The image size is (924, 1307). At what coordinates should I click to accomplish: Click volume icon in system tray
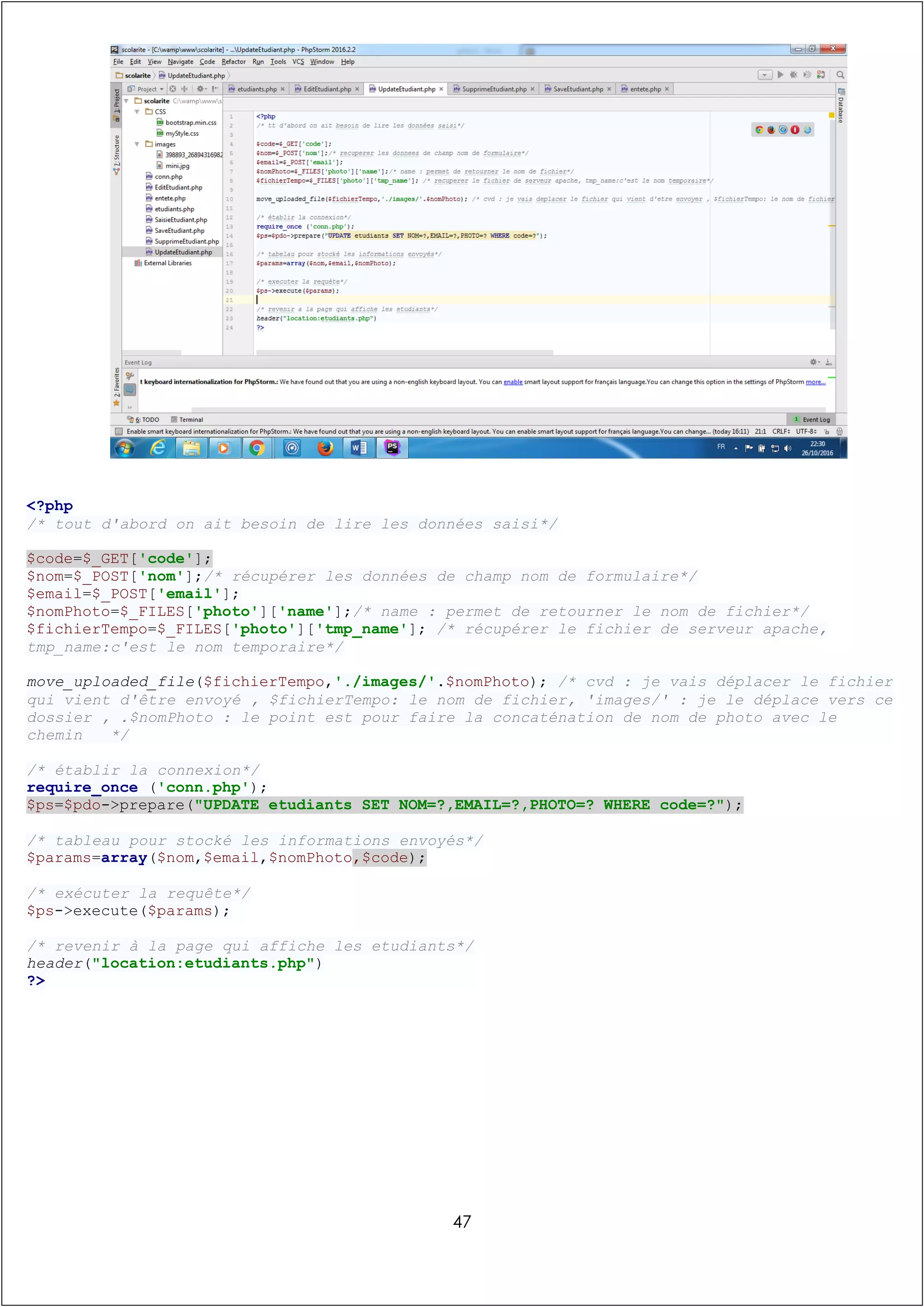tap(788, 449)
